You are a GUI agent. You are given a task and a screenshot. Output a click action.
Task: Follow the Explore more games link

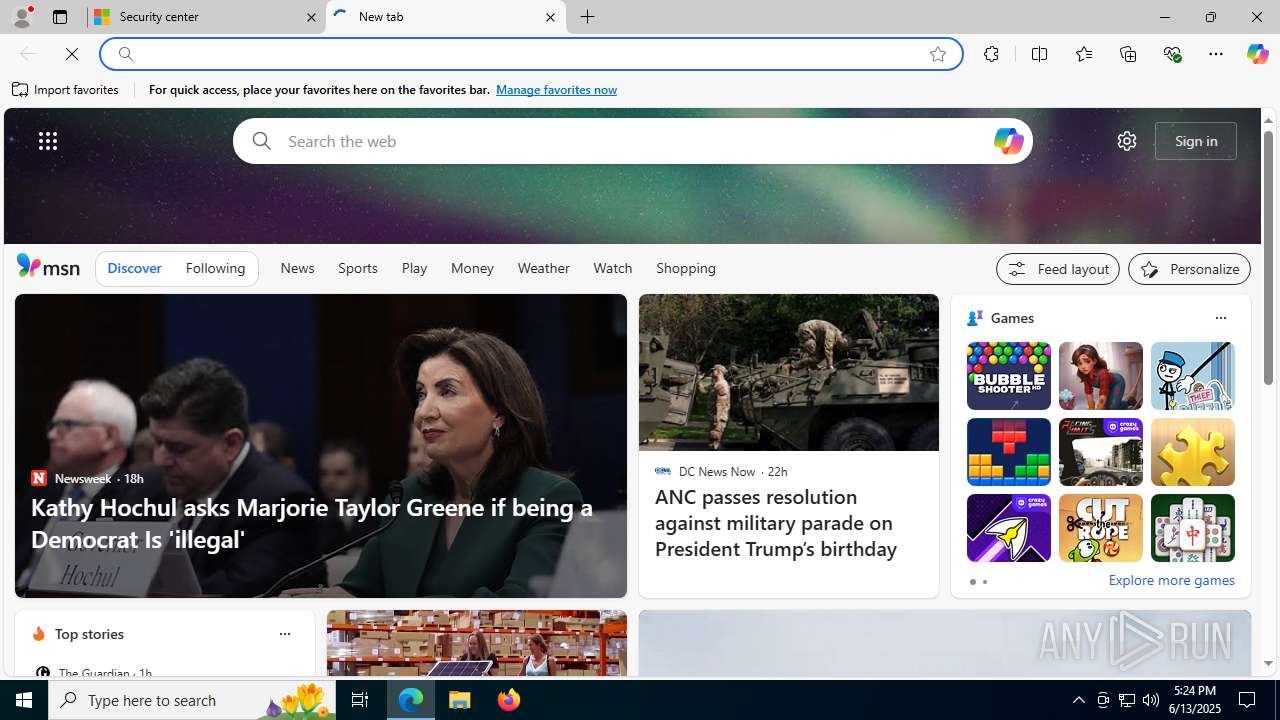pyautogui.click(x=1171, y=580)
